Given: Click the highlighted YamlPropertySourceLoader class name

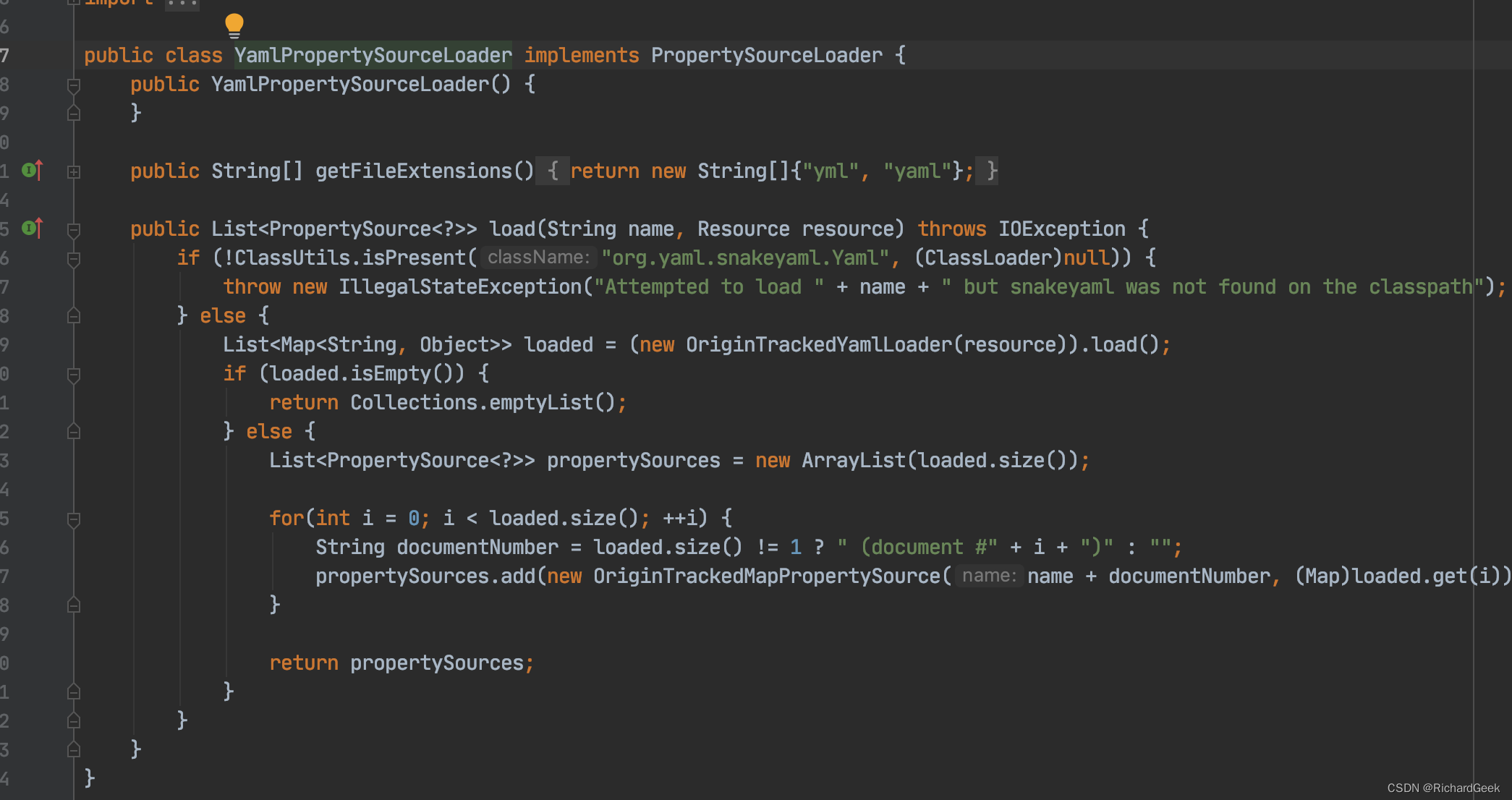Looking at the screenshot, I should pos(373,56).
